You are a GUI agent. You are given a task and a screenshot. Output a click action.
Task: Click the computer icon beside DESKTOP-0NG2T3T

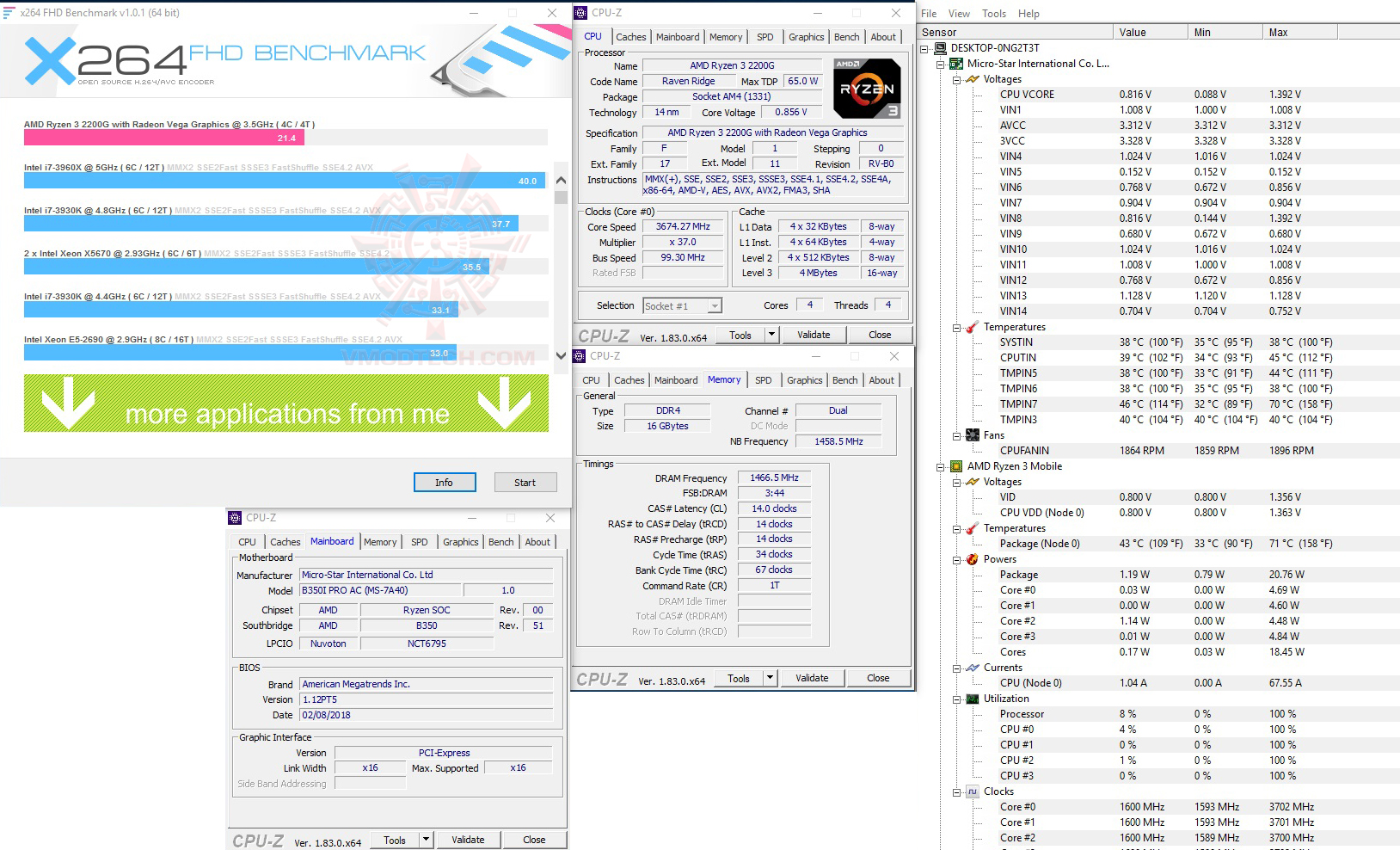(940, 48)
